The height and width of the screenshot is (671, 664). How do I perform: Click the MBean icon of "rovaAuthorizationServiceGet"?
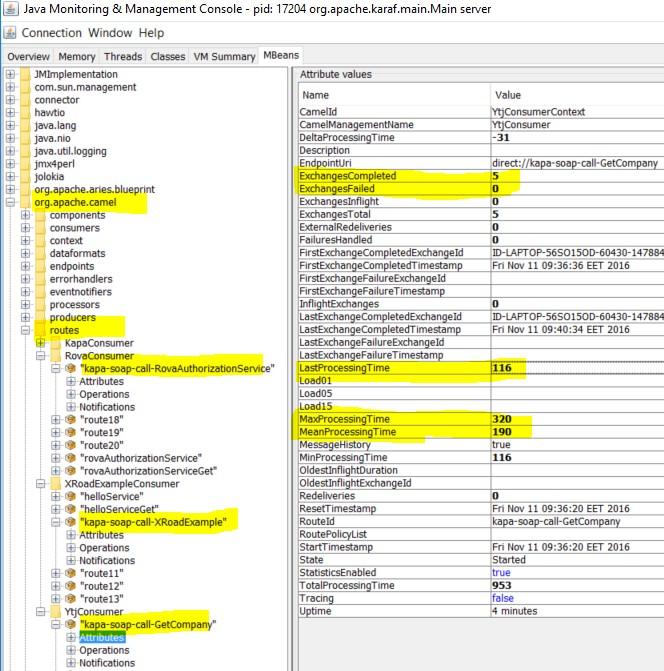pos(71,471)
